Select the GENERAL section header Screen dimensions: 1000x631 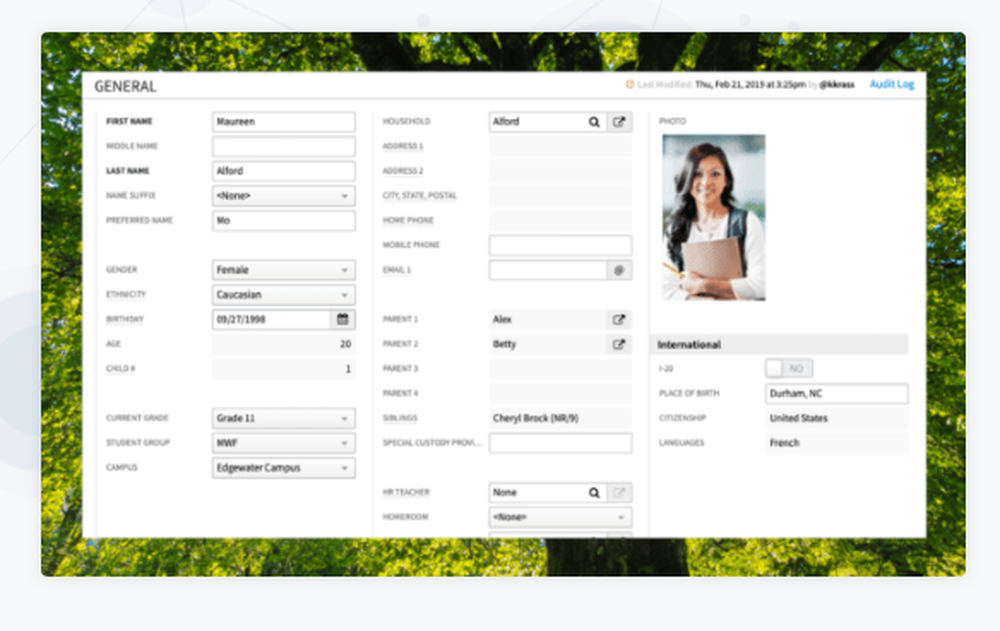click(126, 87)
